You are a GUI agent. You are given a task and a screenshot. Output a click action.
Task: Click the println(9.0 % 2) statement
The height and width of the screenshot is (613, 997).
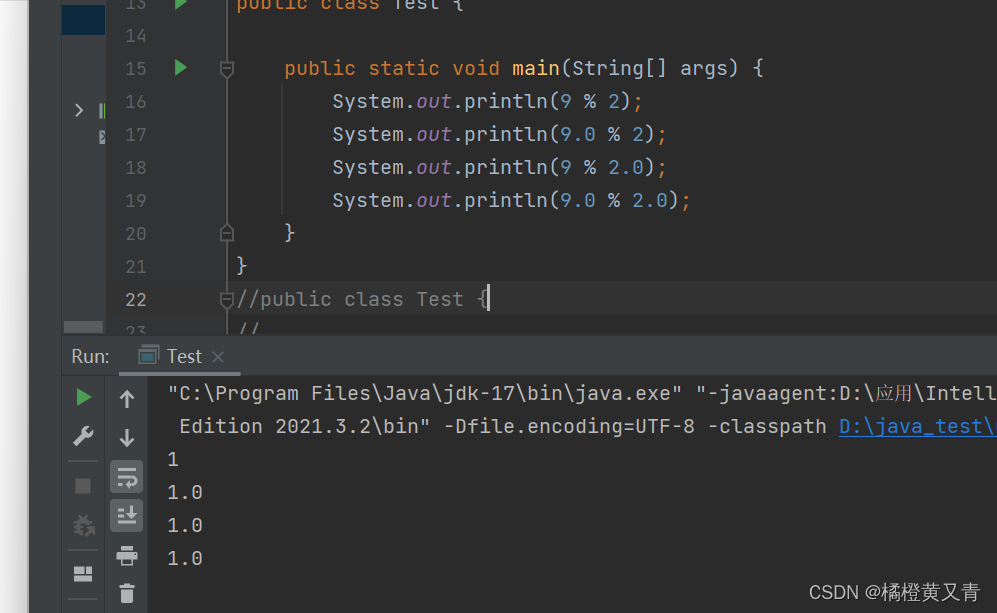point(500,134)
